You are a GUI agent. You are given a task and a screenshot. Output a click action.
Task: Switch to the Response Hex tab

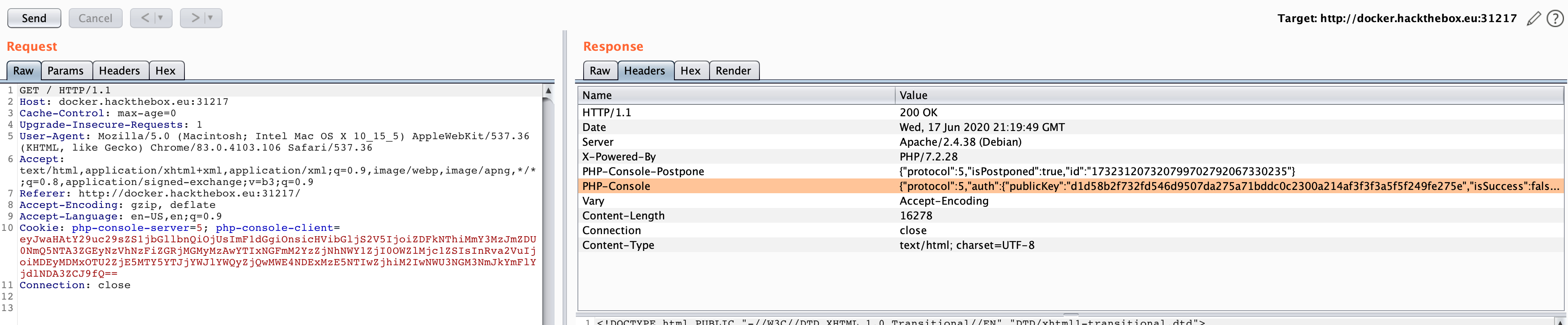coord(691,71)
